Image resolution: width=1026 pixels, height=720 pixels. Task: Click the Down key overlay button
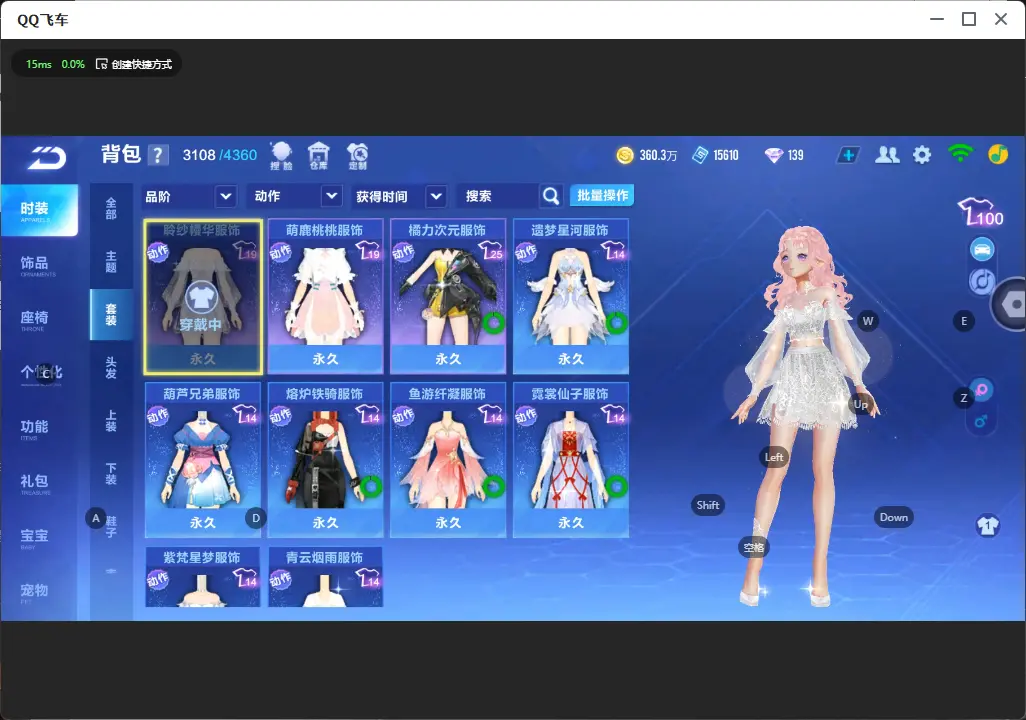(x=893, y=517)
